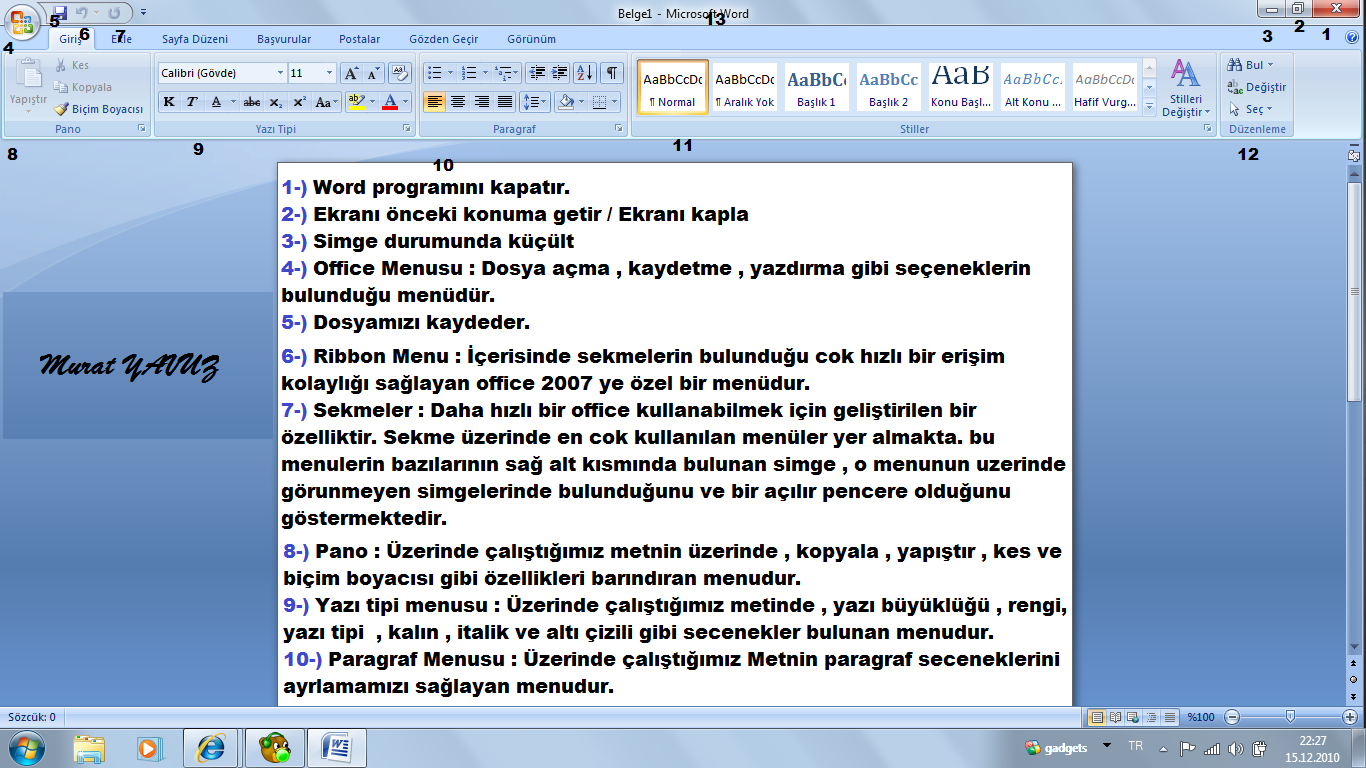
Task: Increase paragraph indent
Action: coord(560,73)
